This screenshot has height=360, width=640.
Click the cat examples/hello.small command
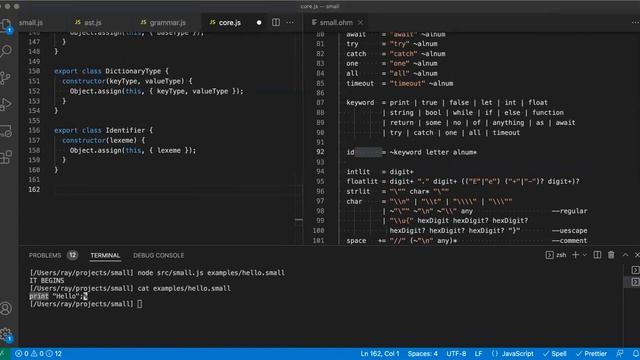pos(184,288)
